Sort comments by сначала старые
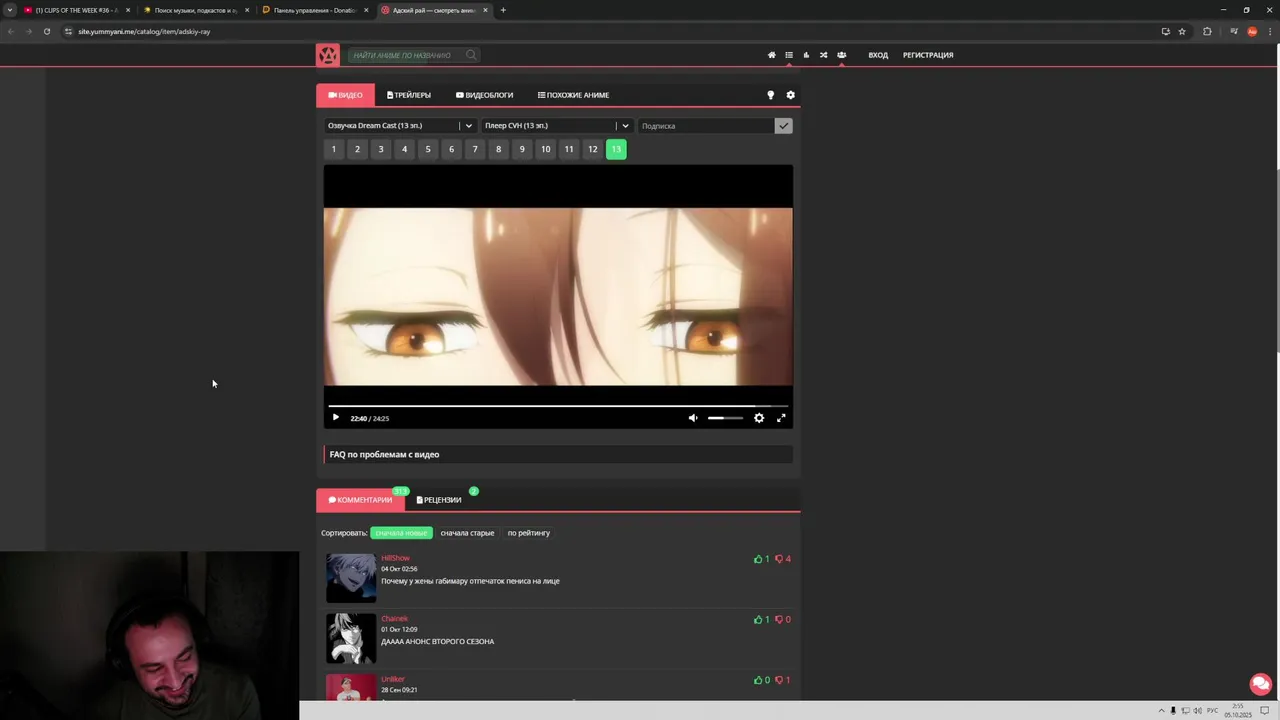This screenshot has width=1280, height=720. [x=467, y=533]
